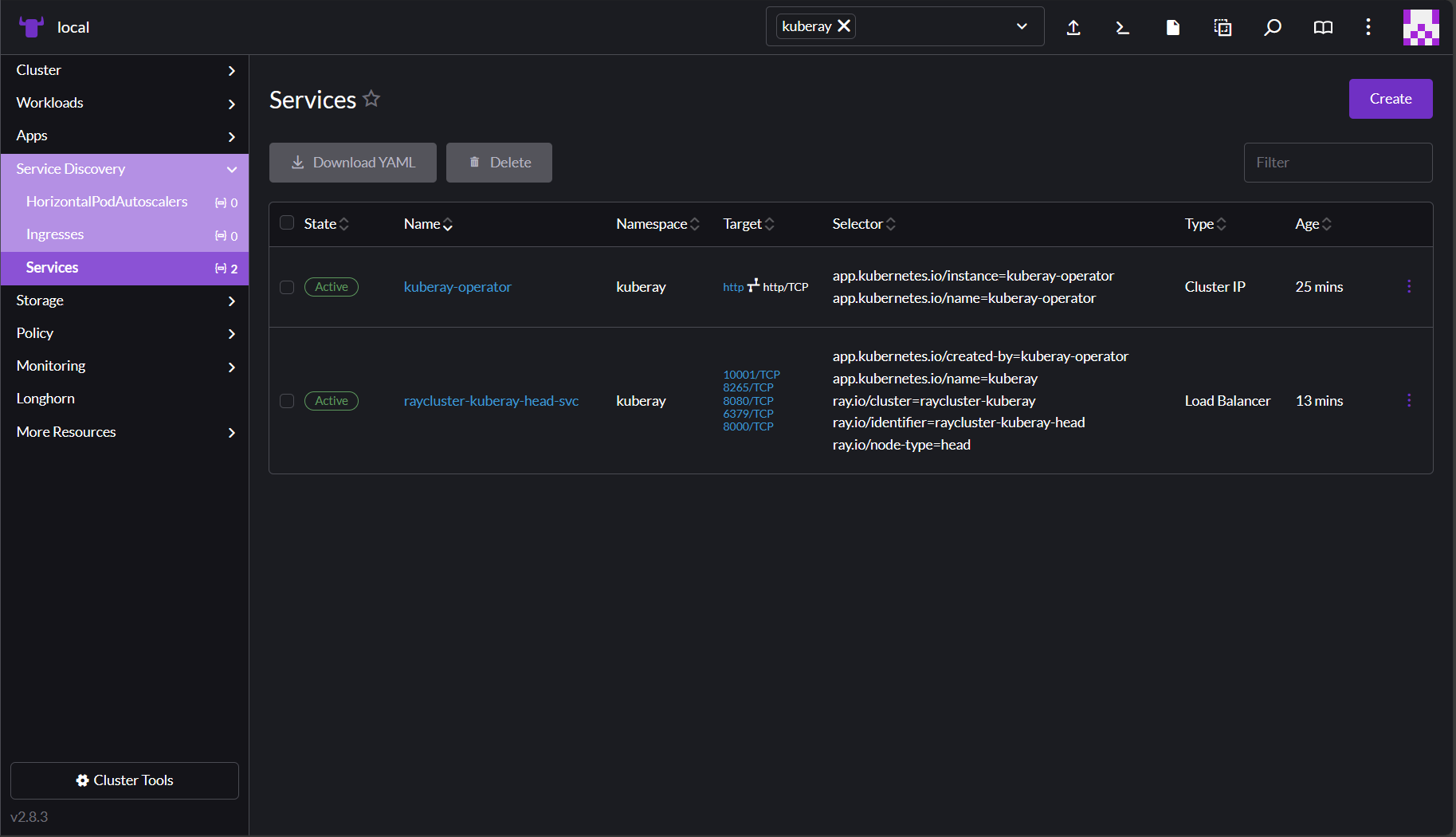Open the kubectl shell terminal icon
This screenshot has width=1456, height=837.
tap(1123, 27)
